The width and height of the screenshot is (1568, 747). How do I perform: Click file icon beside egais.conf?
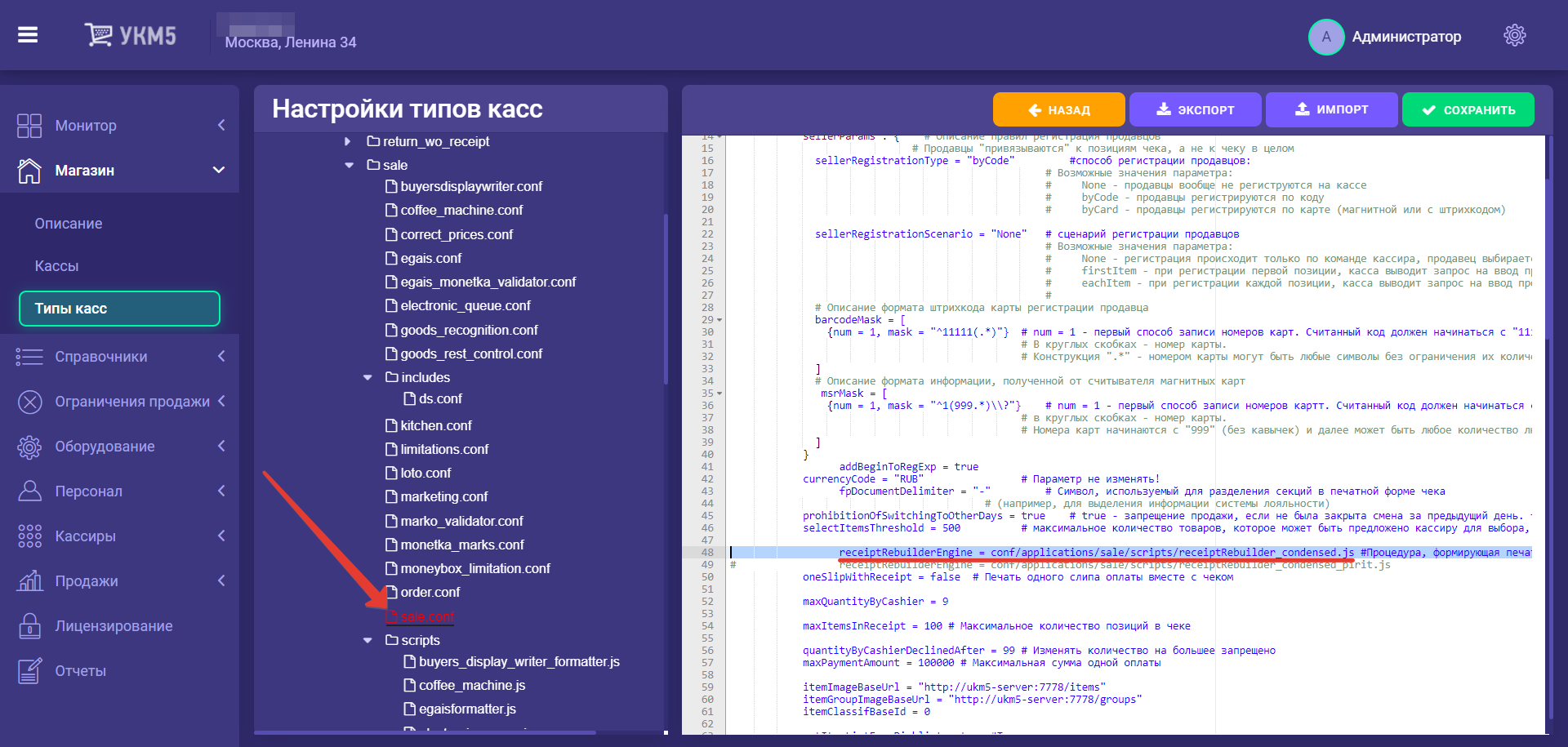391,258
